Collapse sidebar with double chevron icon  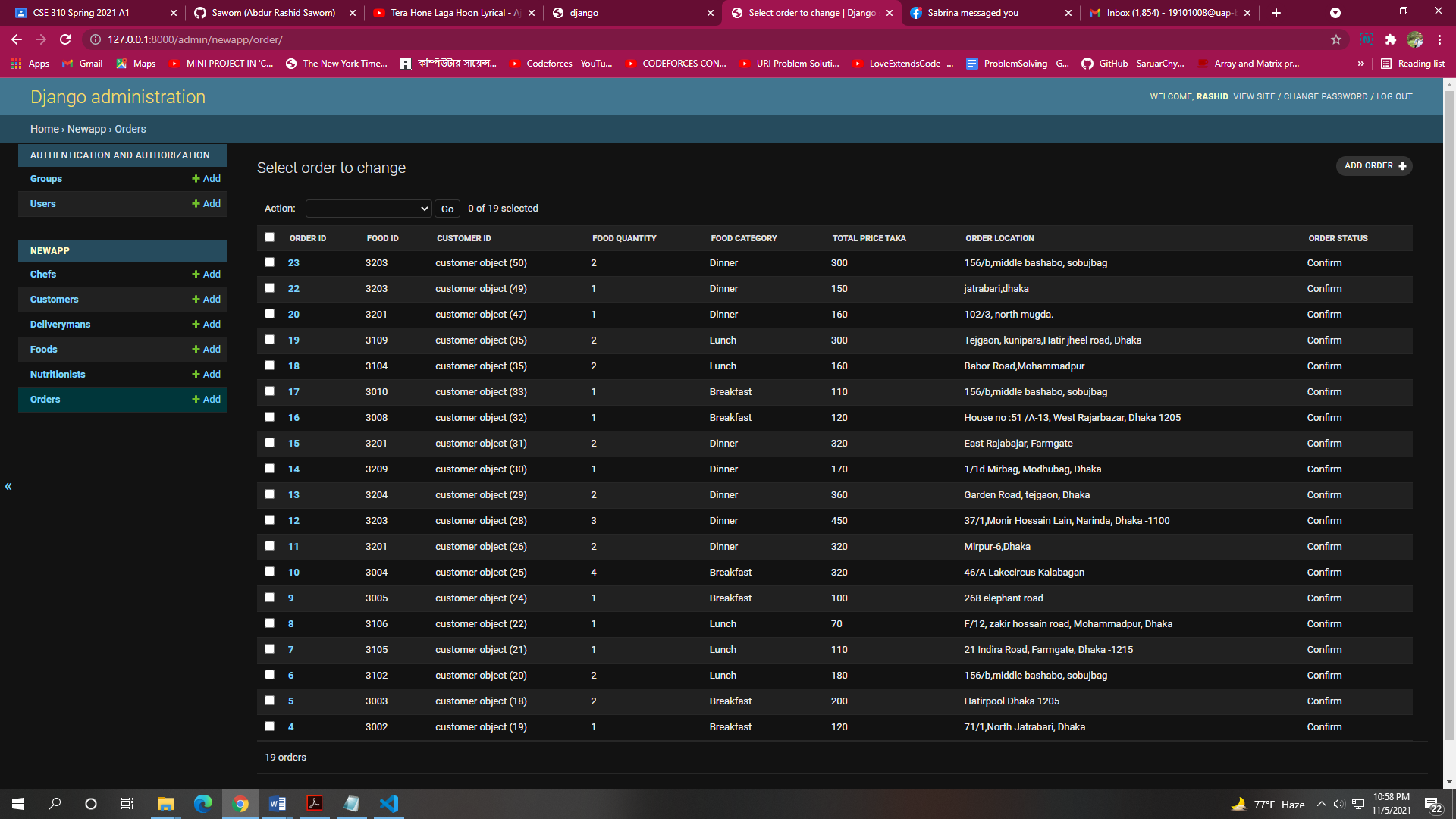[x=8, y=486]
